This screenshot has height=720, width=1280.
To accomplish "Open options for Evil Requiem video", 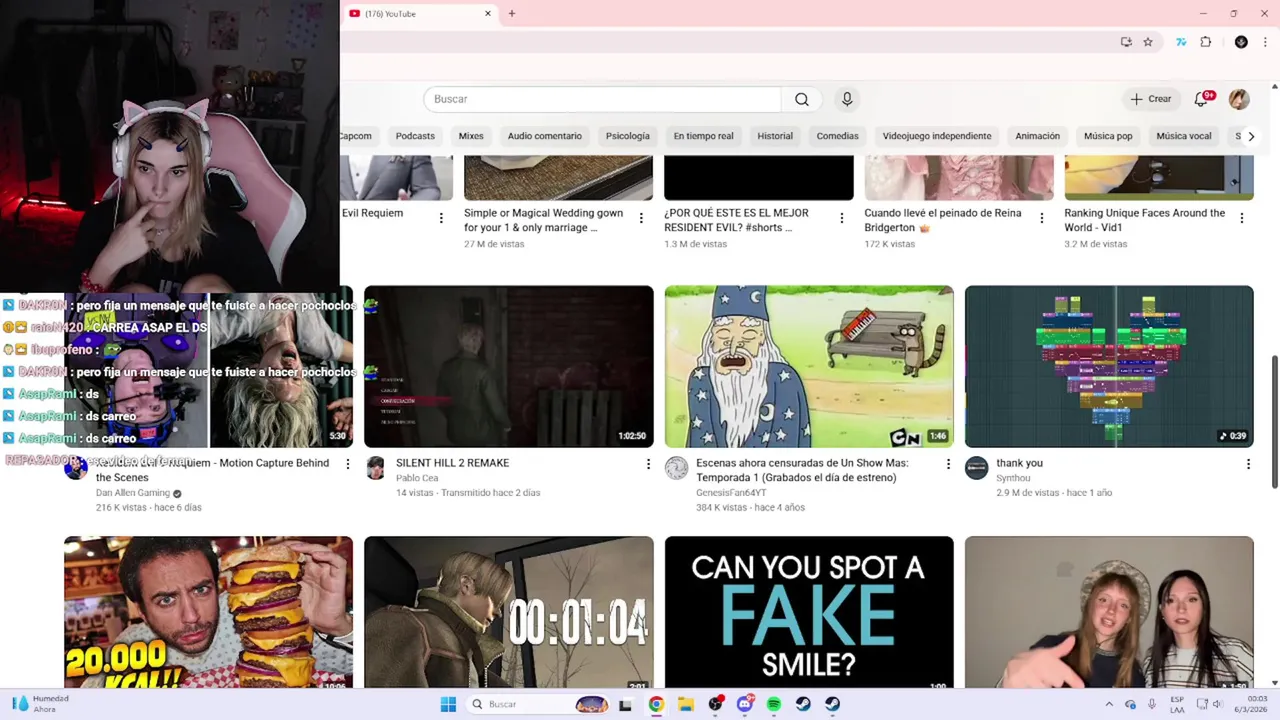I will coord(441,218).
